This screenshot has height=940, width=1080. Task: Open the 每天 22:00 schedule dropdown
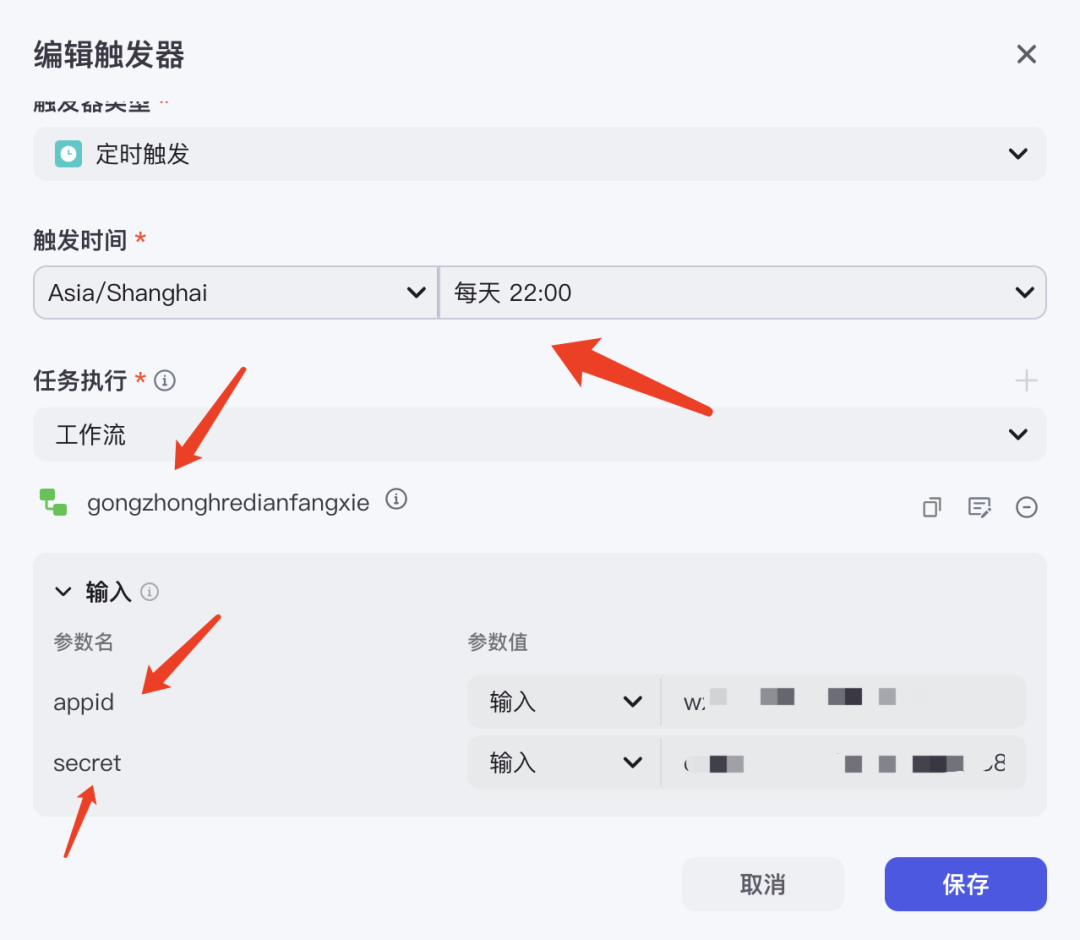tap(742, 293)
